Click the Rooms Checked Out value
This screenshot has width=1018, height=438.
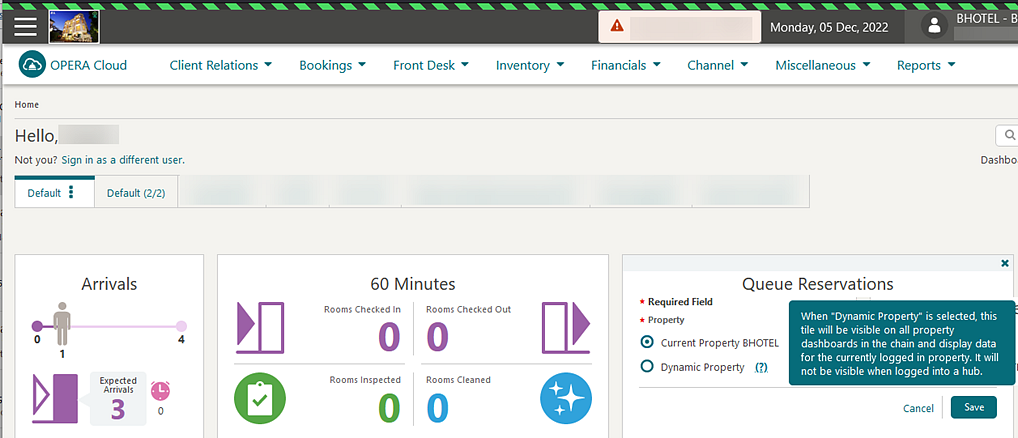[x=438, y=337]
